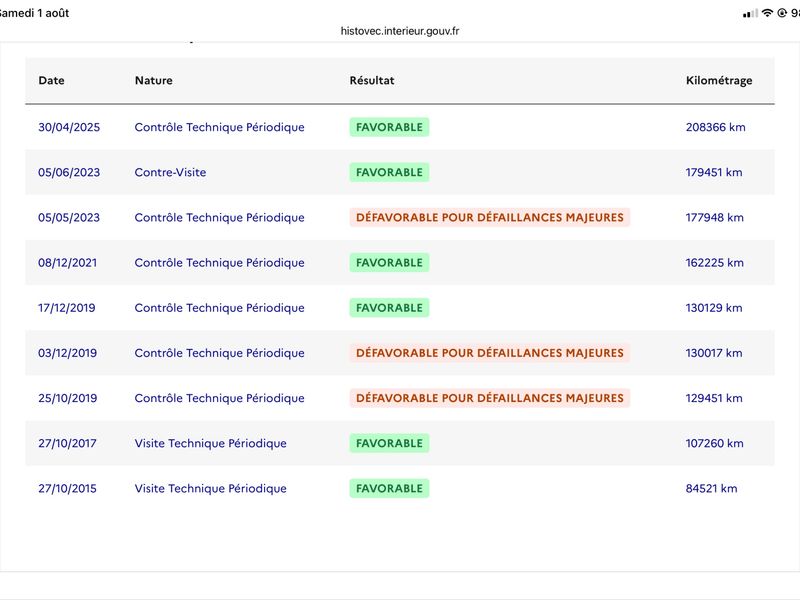Tap the cellular signal bars icon
800x600 pixels.
click(x=751, y=14)
